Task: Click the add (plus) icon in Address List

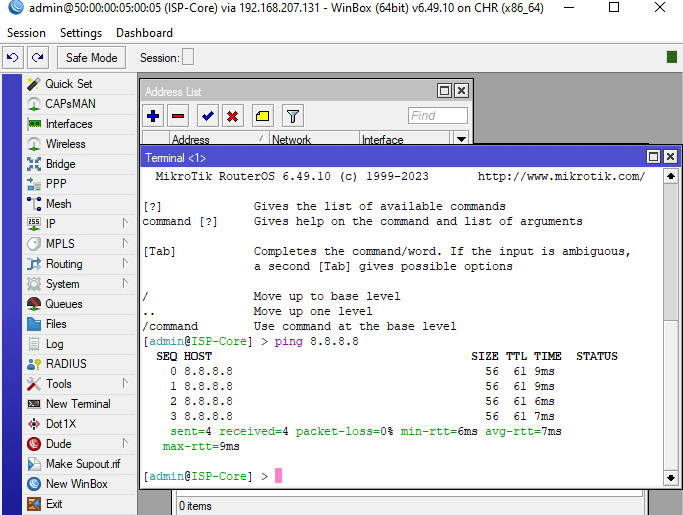Action: coord(153,116)
